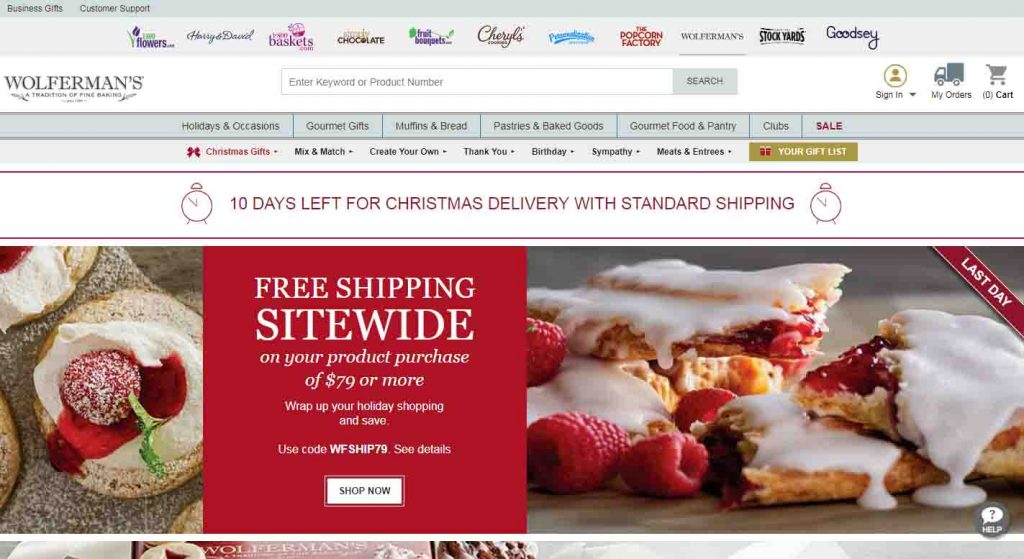
Task: Expand the Mix & Match dropdown
Action: pyautogui.click(x=323, y=152)
